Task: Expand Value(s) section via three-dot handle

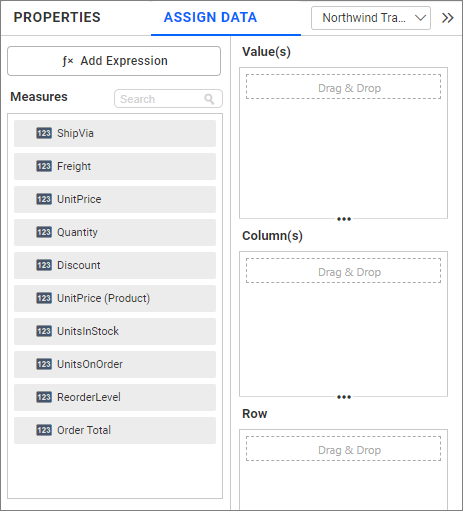Action: click(x=344, y=219)
